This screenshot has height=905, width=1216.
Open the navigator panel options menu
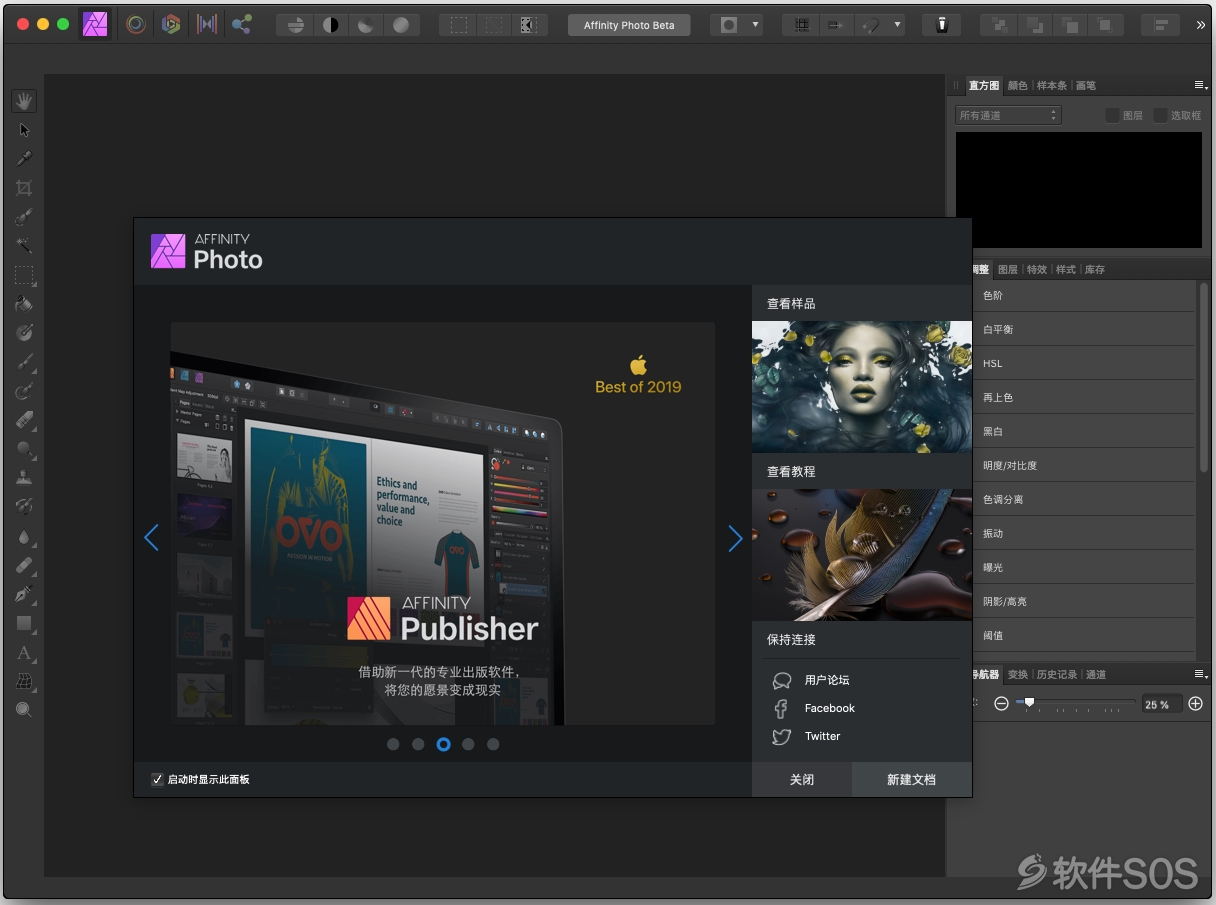click(x=1199, y=674)
